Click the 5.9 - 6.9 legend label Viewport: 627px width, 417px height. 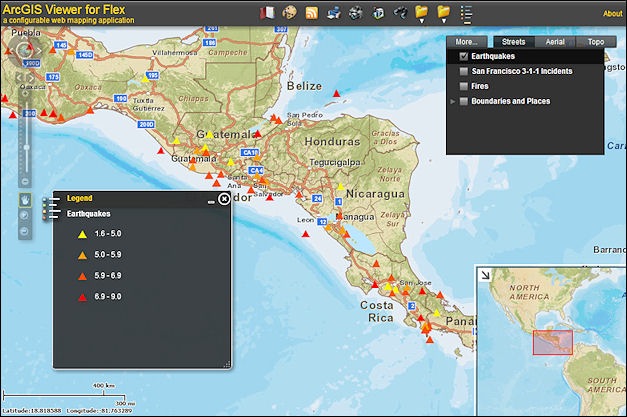(x=108, y=275)
